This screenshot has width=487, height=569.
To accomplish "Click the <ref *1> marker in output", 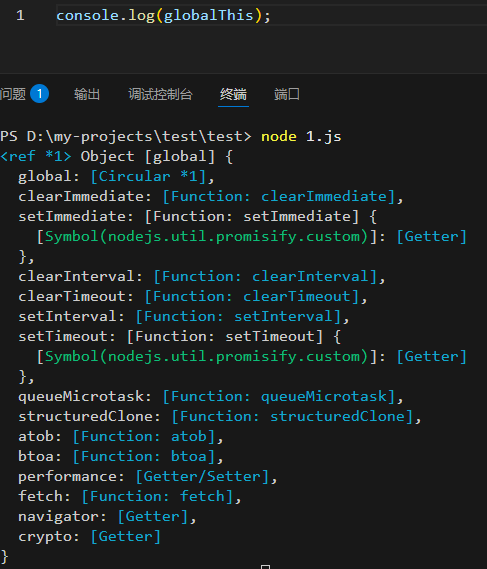I will (36, 156).
